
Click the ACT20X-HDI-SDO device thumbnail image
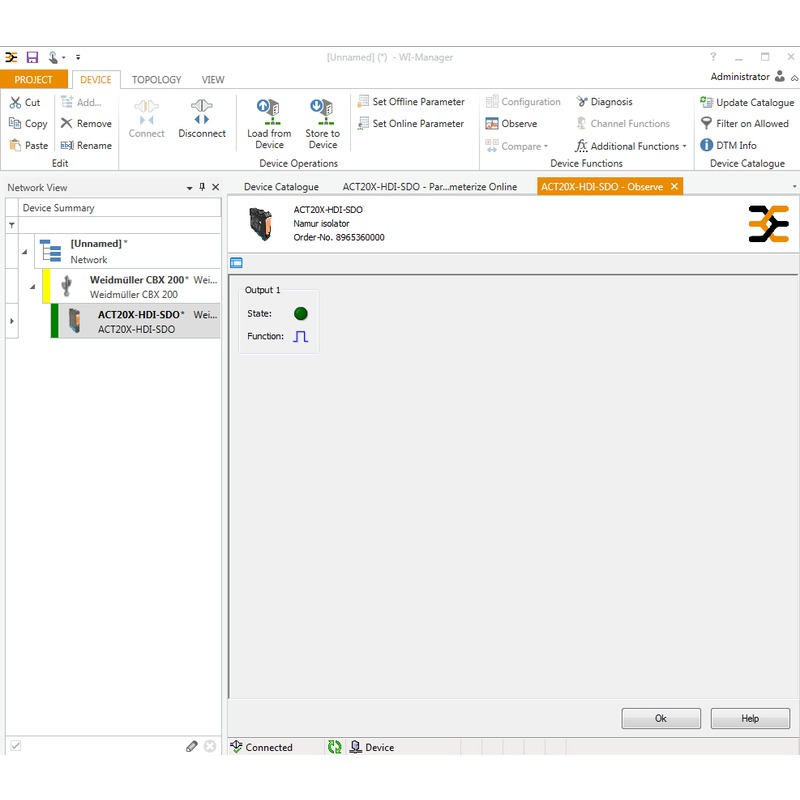(x=260, y=224)
